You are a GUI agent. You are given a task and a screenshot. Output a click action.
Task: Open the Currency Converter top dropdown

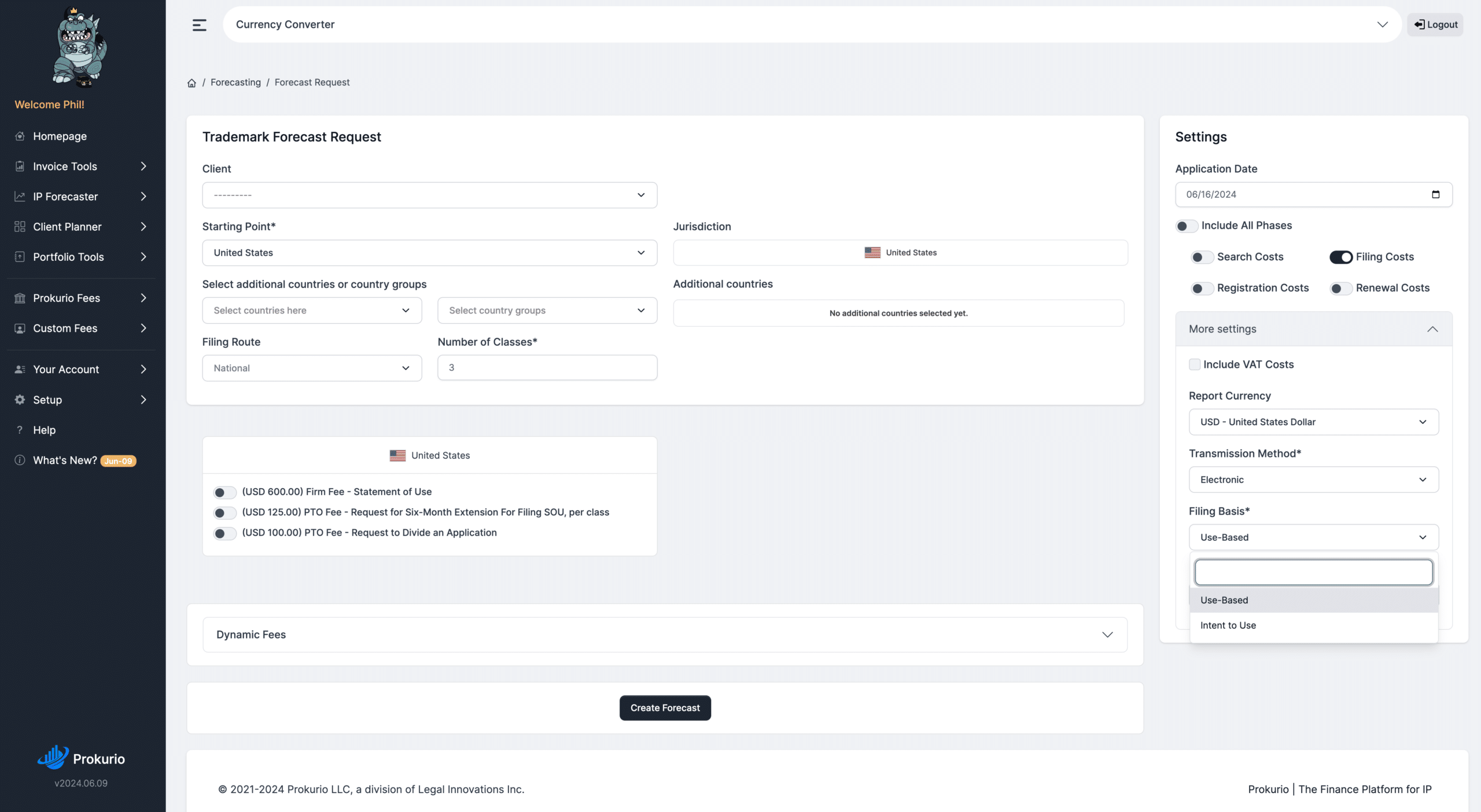(x=812, y=24)
